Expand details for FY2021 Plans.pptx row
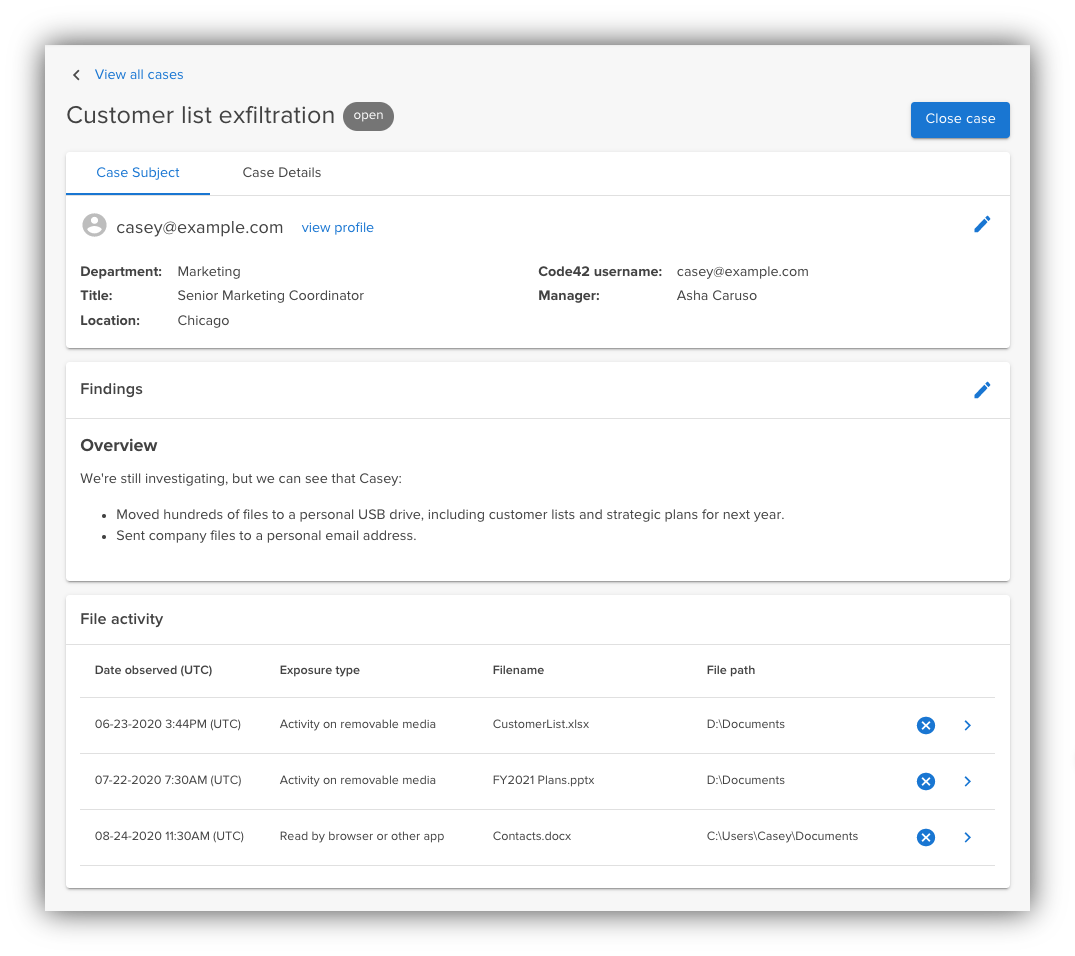Viewport: 1075px width, 956px height. [967, 781]
